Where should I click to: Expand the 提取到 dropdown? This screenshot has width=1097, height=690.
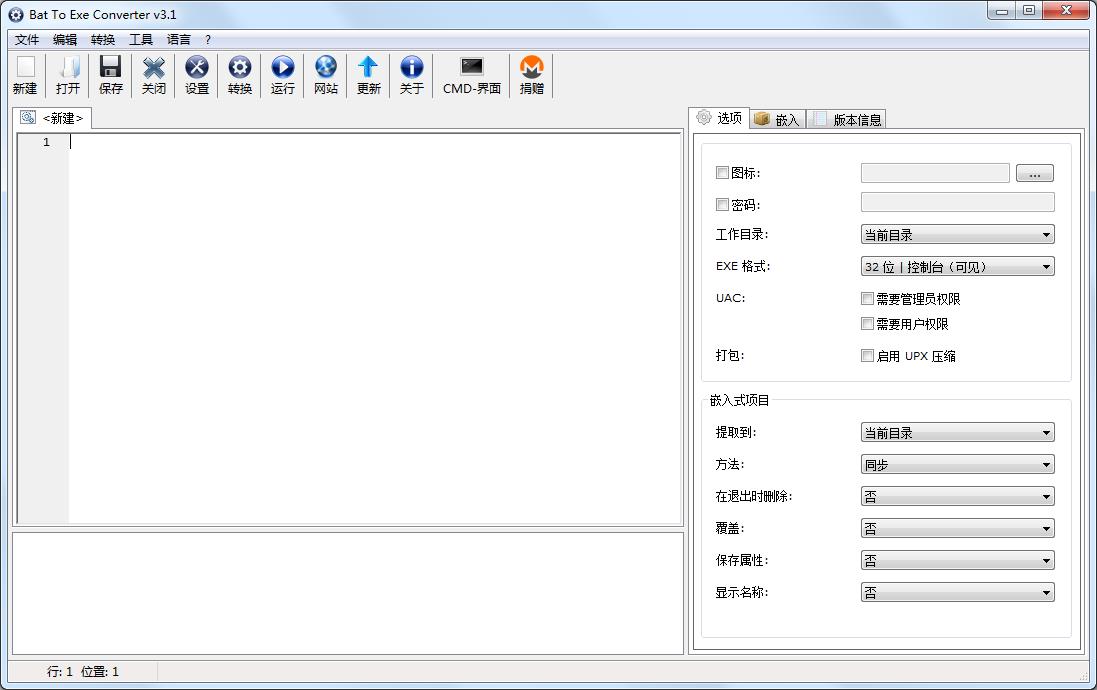pyautogui.click(x=957, y=432)
